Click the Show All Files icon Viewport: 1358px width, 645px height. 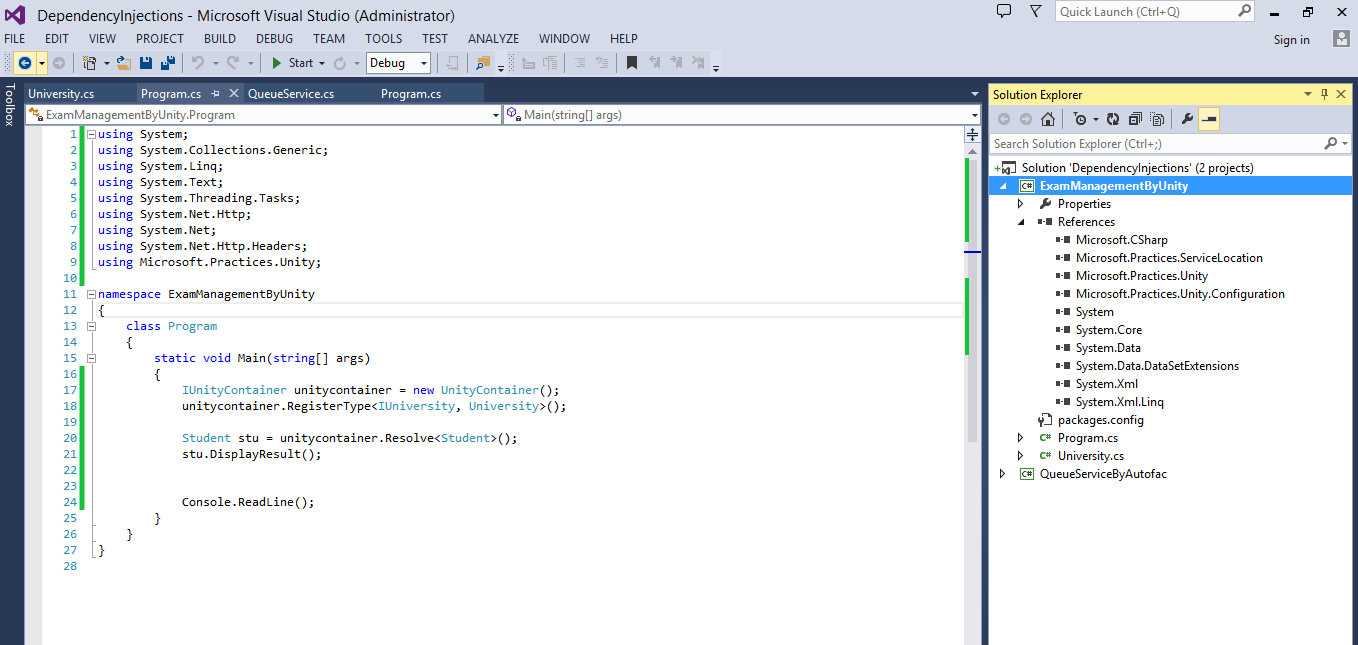1157,119
